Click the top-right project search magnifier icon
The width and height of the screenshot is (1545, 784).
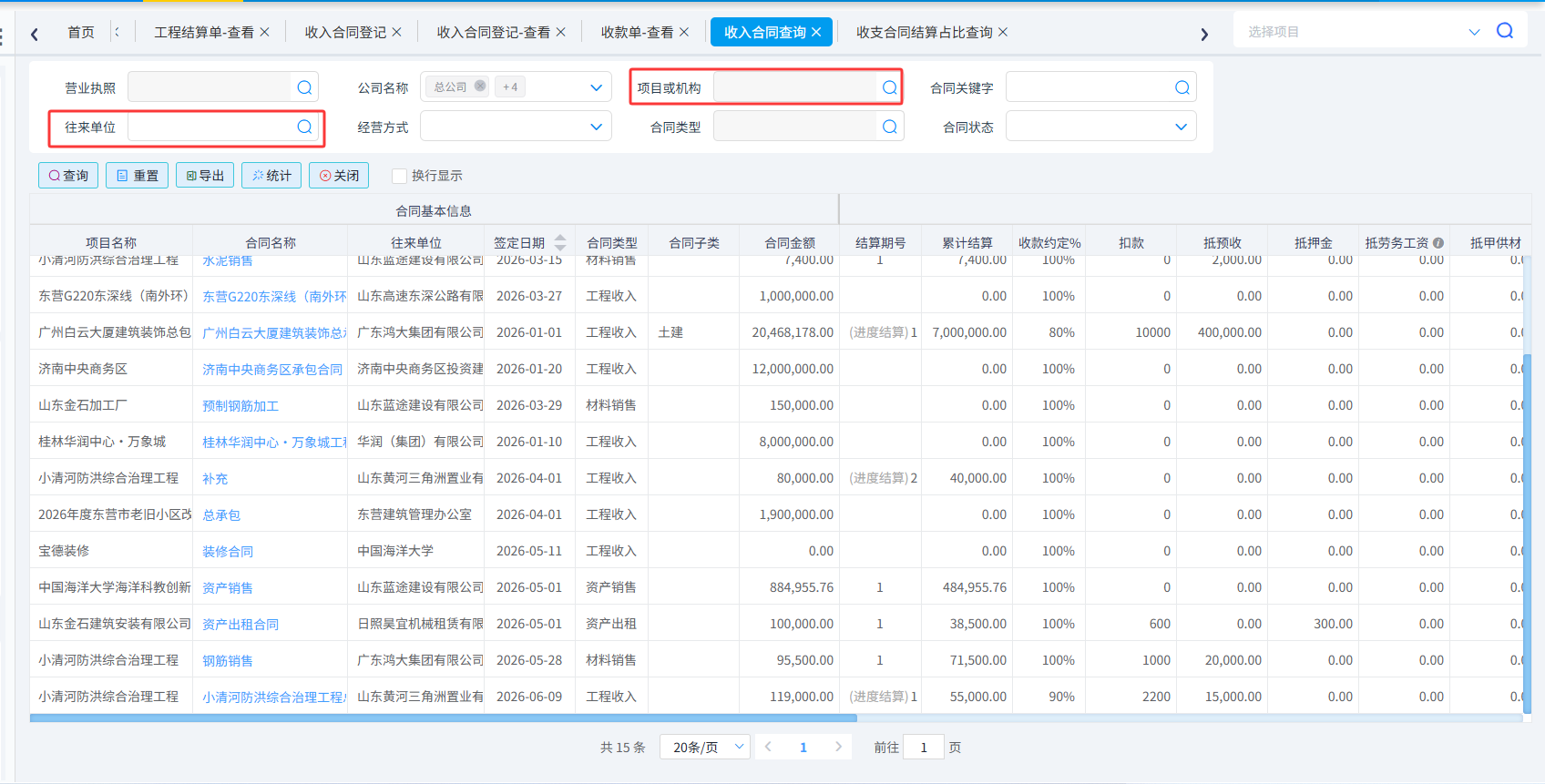[x=1505, y=31]
